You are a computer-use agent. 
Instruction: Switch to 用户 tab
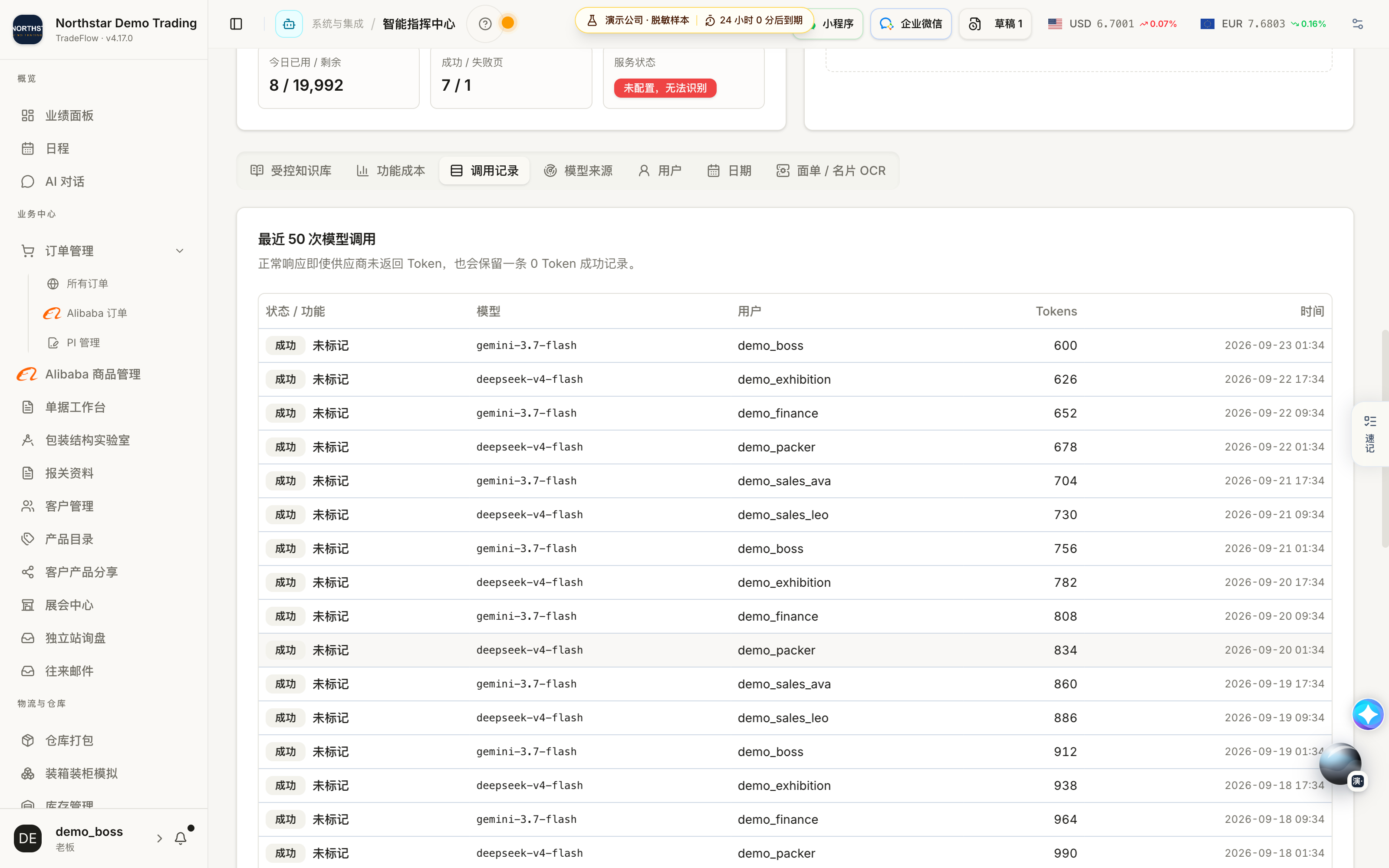click(x=660, y=171)
